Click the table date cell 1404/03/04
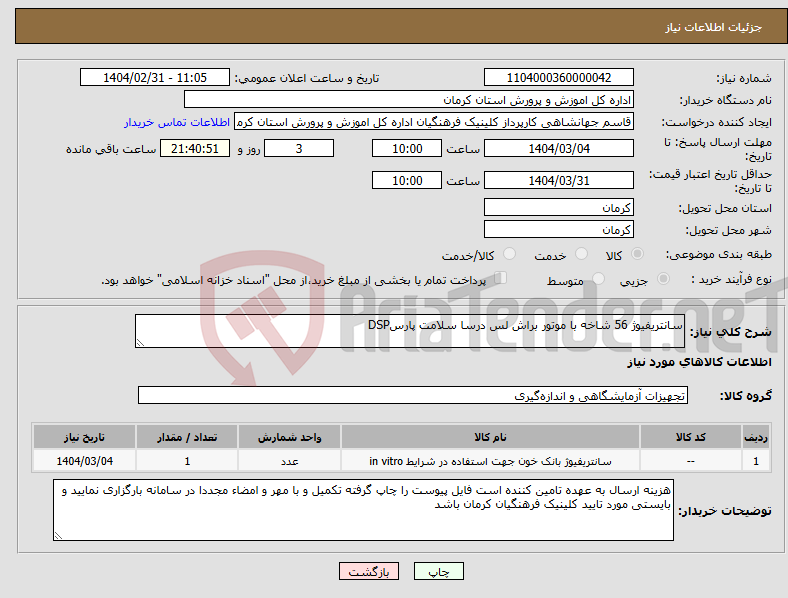Screen dimensions: 788x598 coord(84,461)
